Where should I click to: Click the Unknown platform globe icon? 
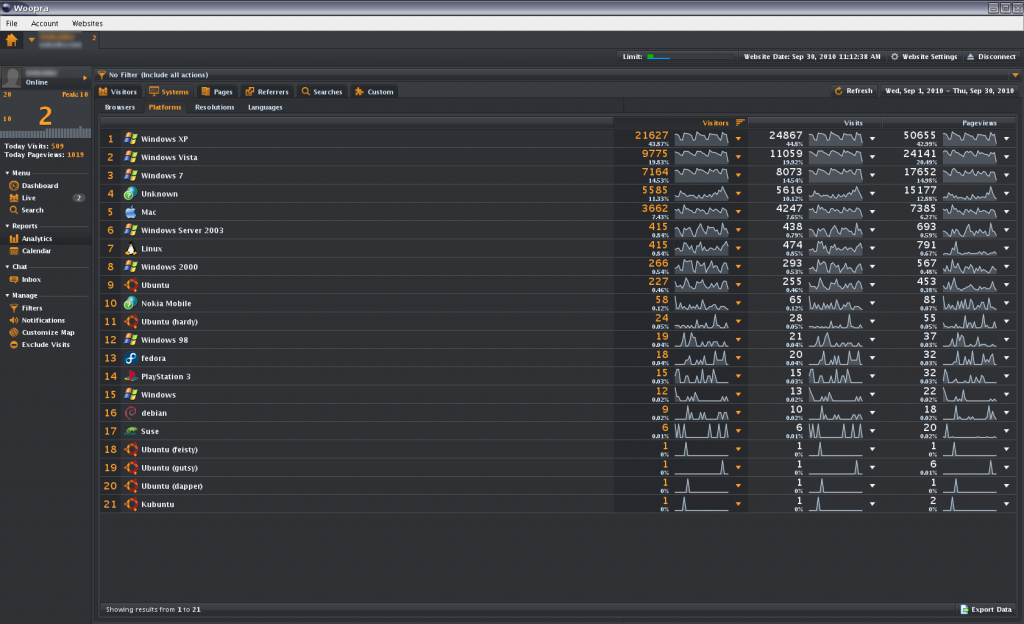pos(131,193)
